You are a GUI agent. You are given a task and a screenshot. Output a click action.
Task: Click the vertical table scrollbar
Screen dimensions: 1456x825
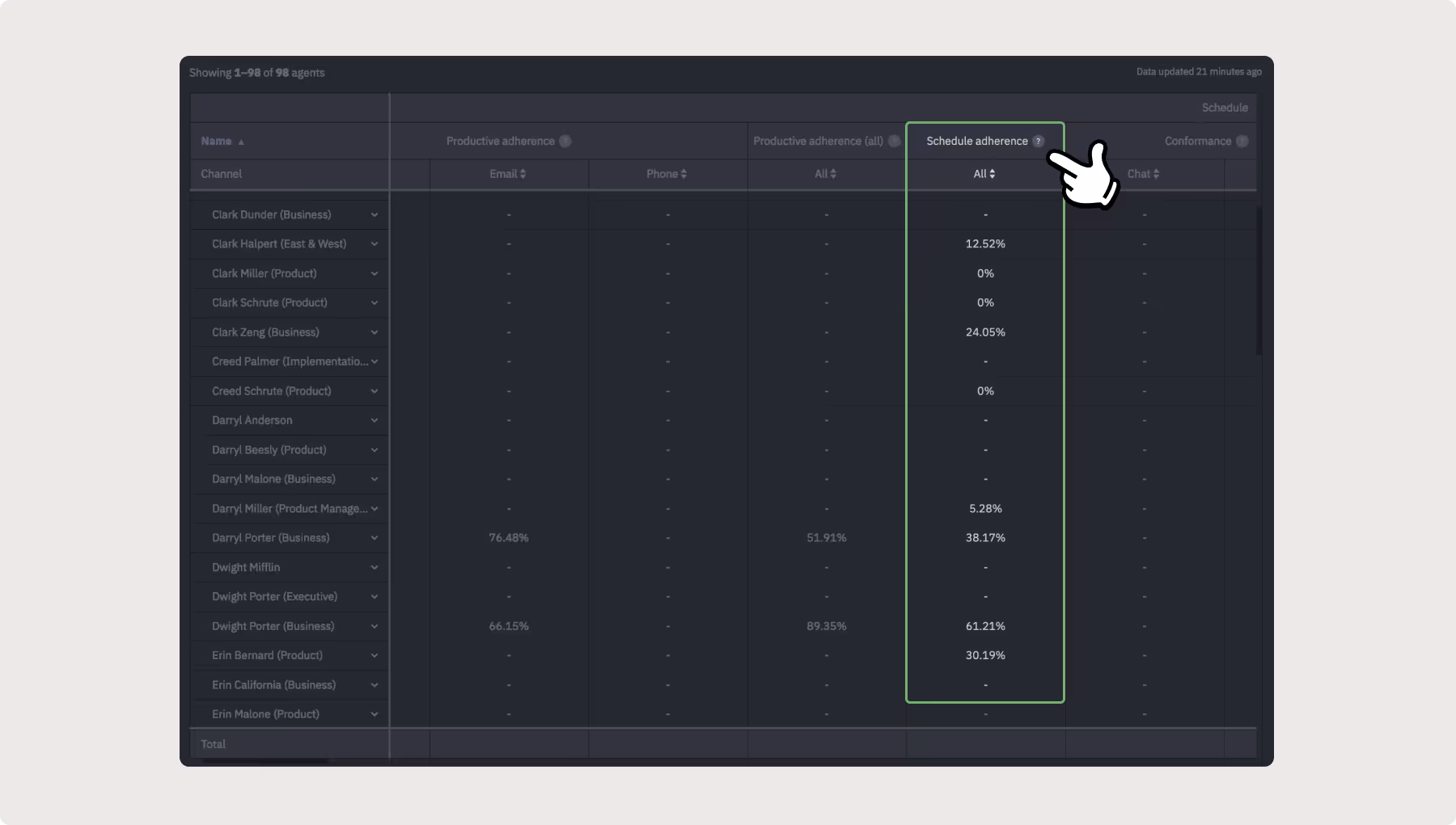1259,281
